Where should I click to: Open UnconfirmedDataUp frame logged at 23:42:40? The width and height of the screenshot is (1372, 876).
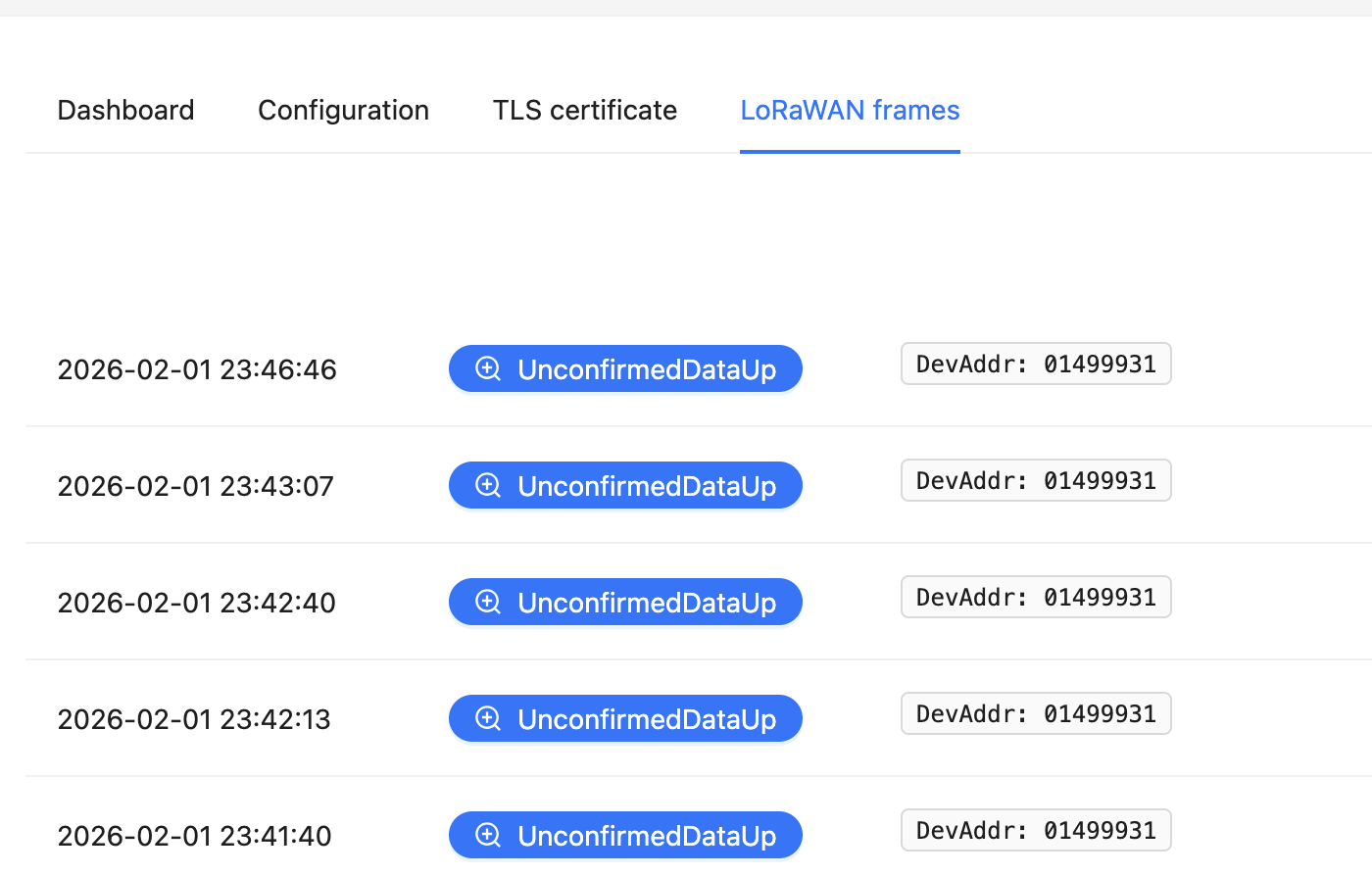(646, 603)
